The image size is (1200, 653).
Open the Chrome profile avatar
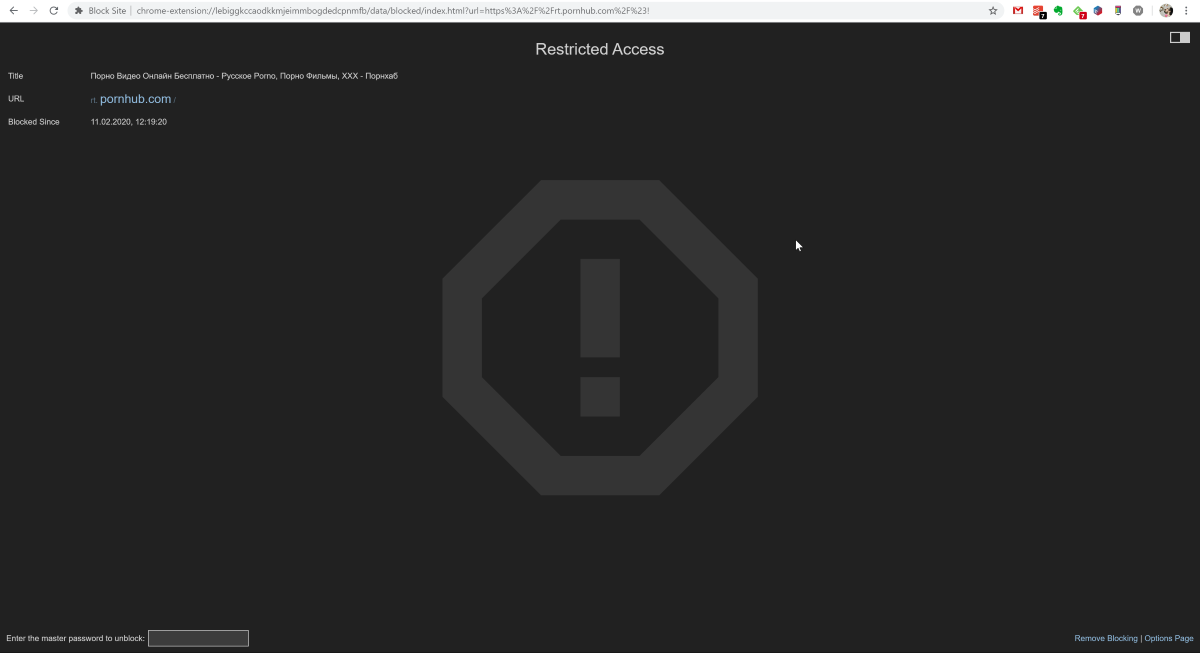click(x=1166, y=11)
